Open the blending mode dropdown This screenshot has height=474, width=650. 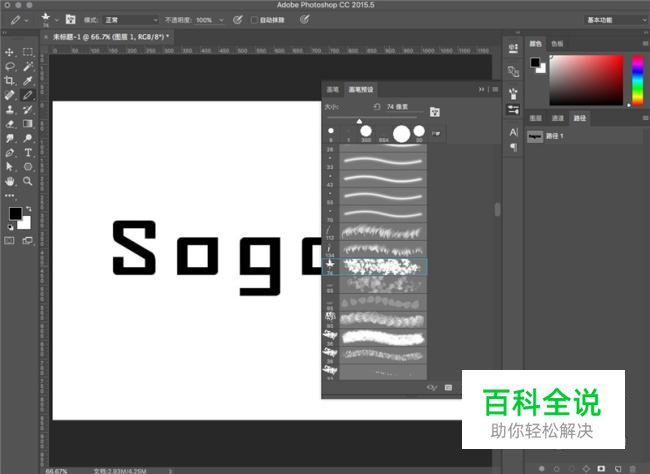[x=131, y=20]
